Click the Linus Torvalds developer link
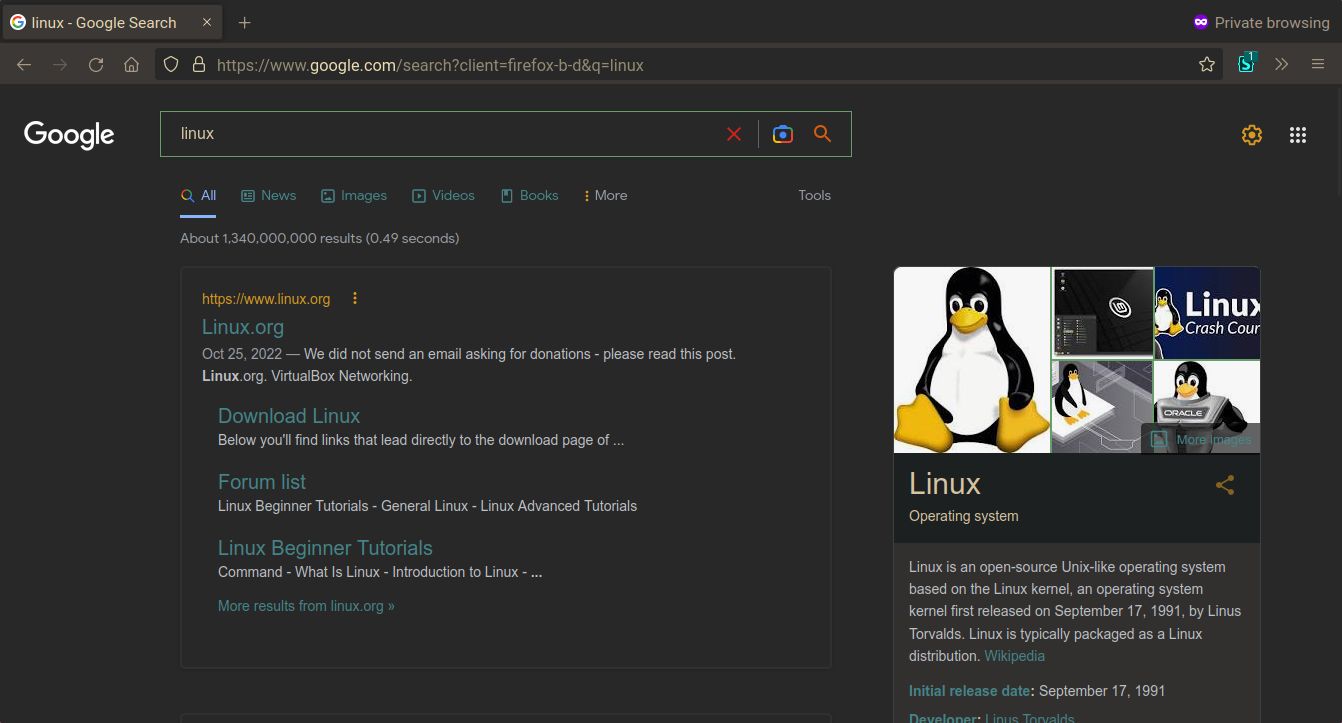Screen dimensions: 1342x723 1029,718
